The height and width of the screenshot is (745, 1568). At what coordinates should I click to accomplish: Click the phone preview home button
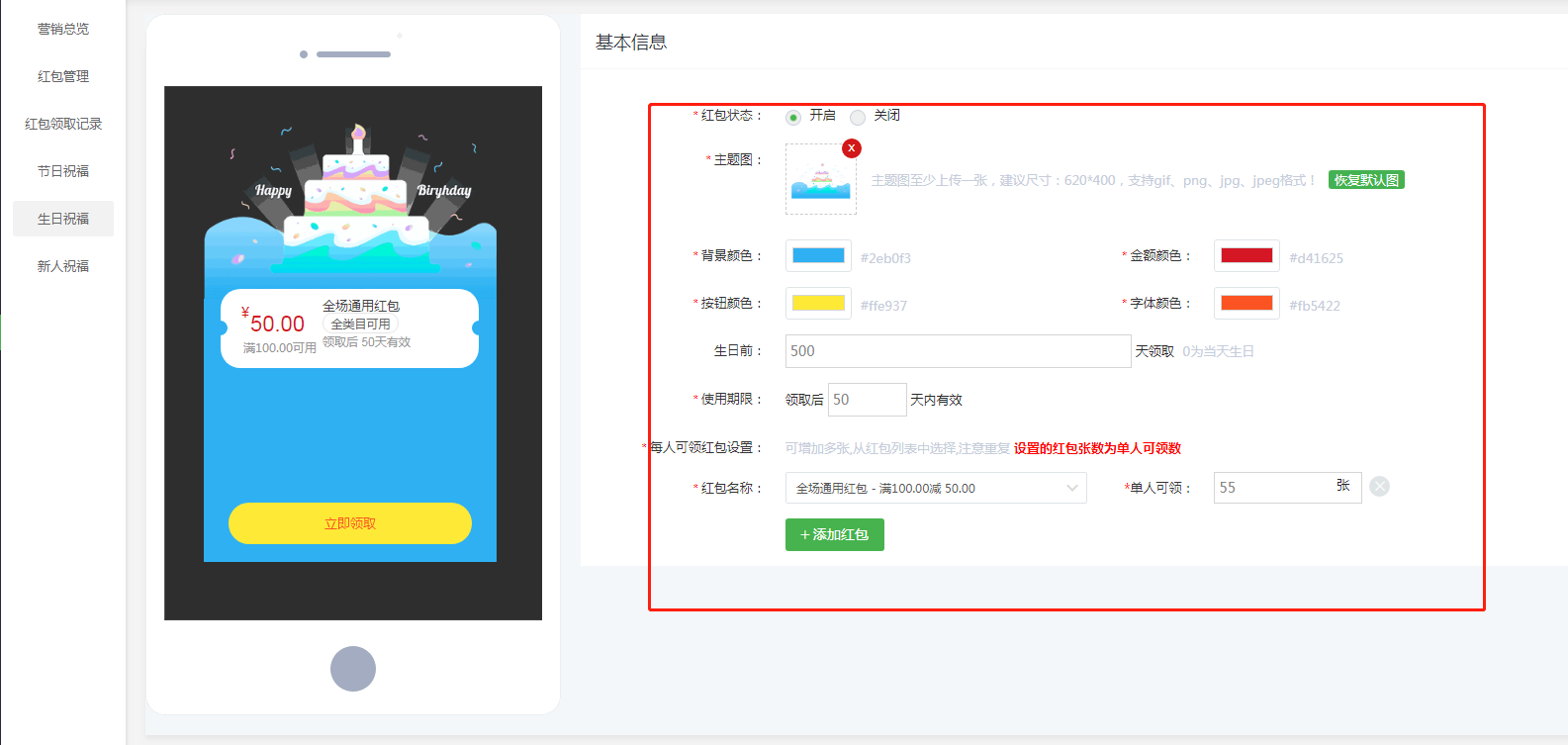coord(353,669)
